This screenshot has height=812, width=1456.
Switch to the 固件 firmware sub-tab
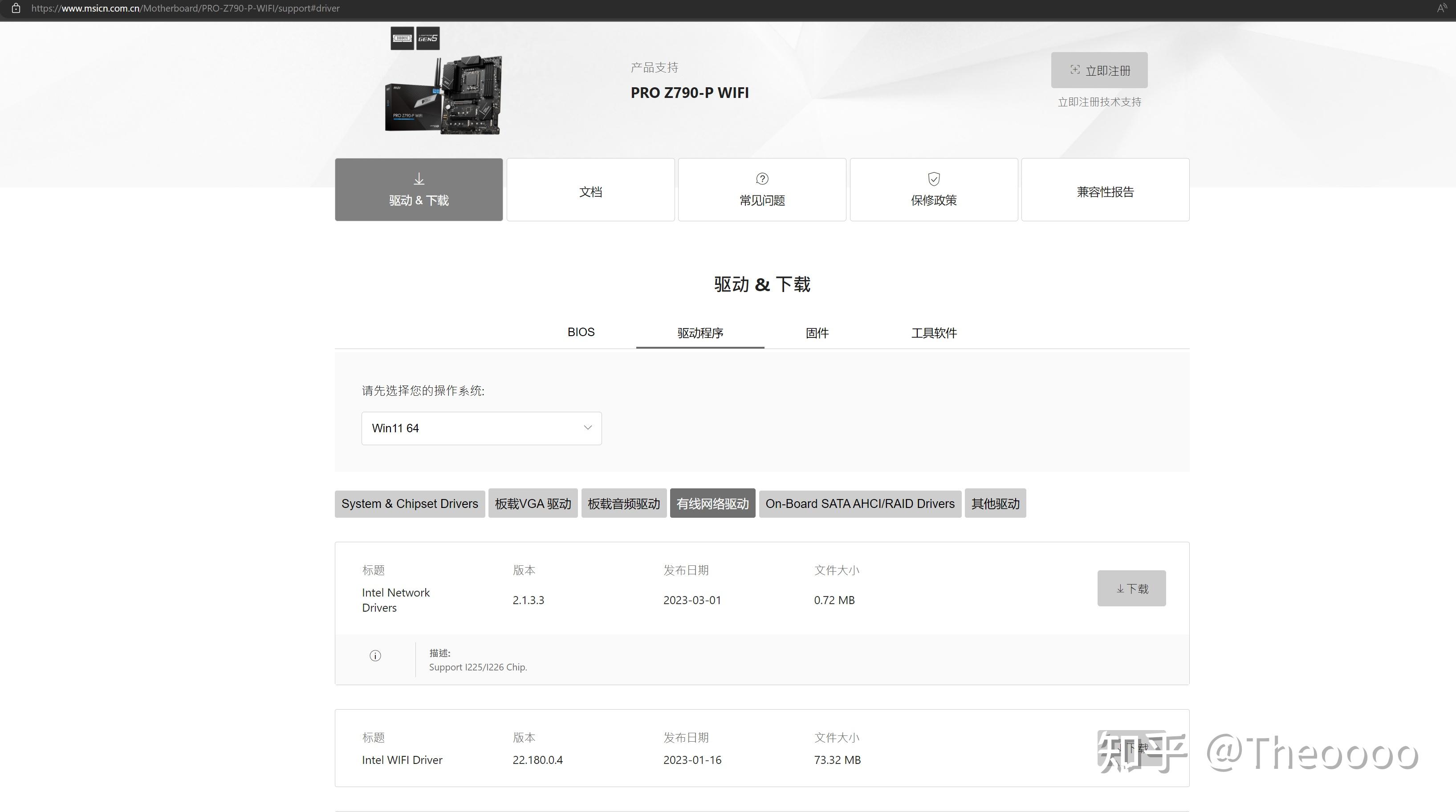coord(817,333)
